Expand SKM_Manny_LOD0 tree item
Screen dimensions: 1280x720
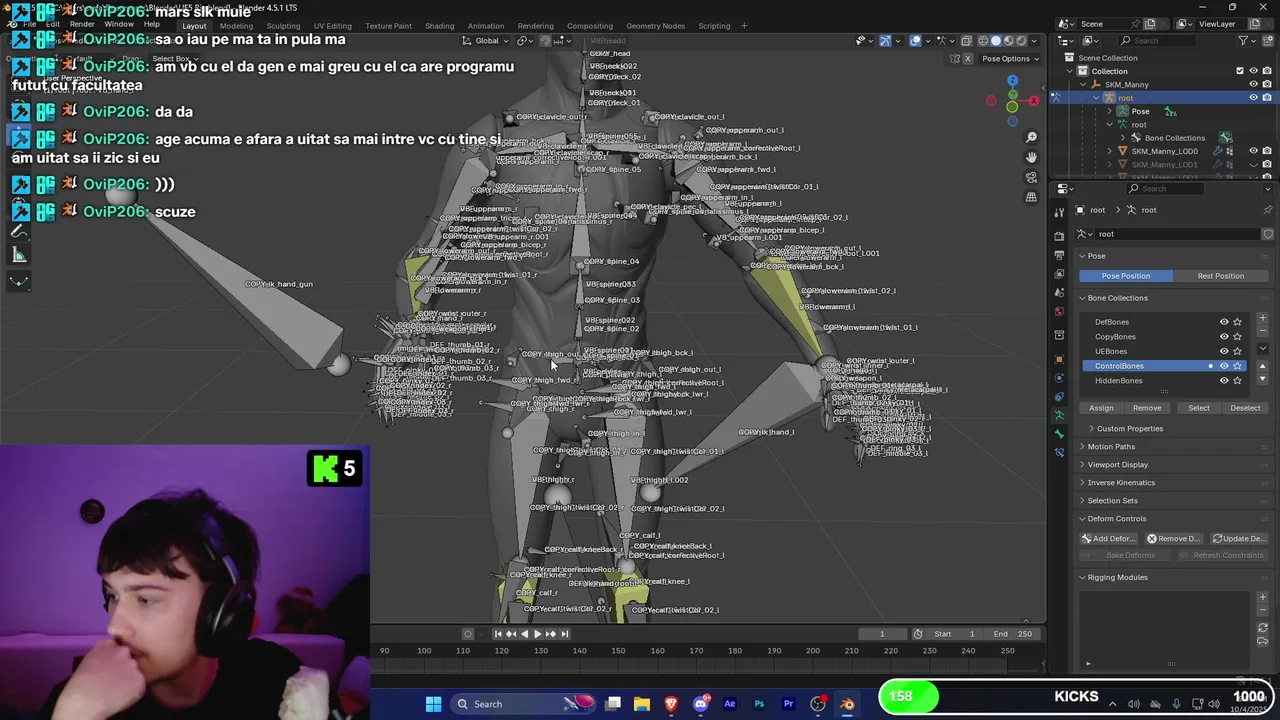click(1109, 151)
